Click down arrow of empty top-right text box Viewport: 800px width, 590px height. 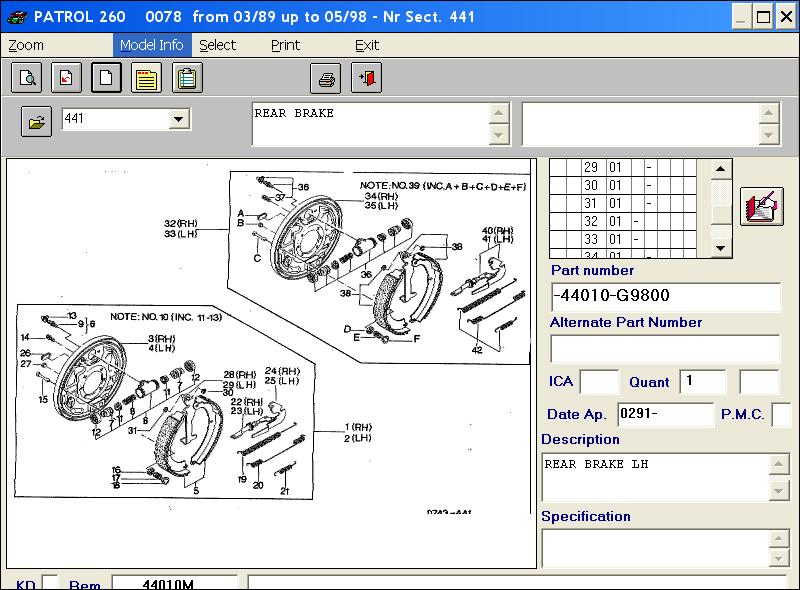[769, 135]
